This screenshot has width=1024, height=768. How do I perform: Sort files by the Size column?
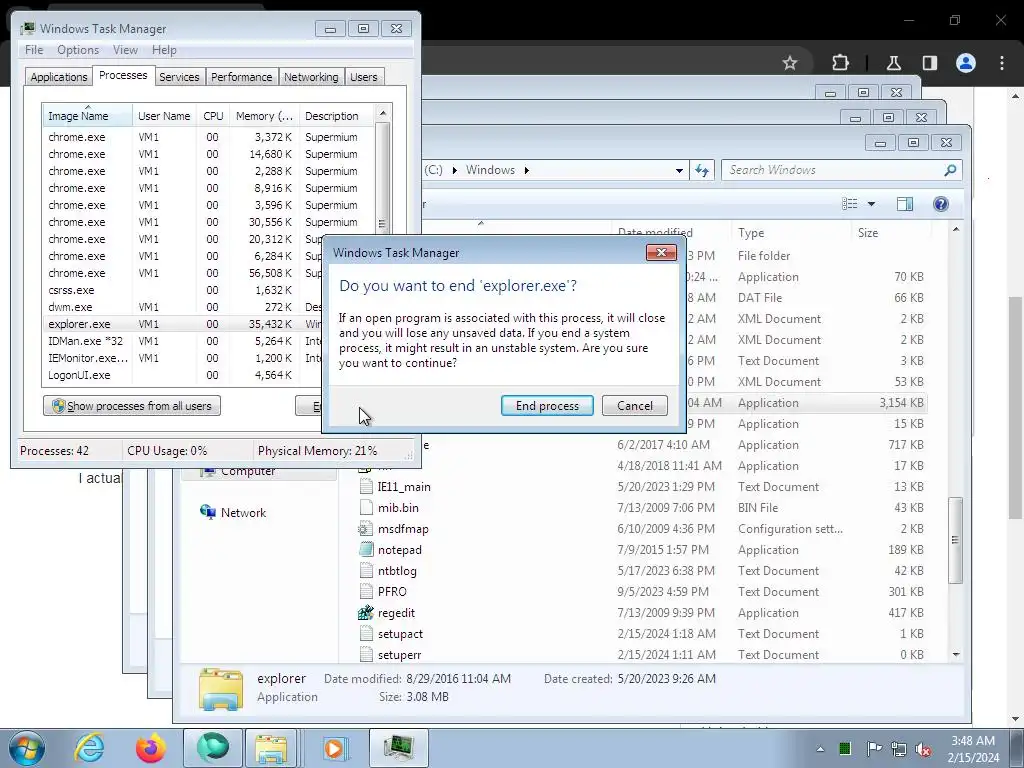coord(891,232)
